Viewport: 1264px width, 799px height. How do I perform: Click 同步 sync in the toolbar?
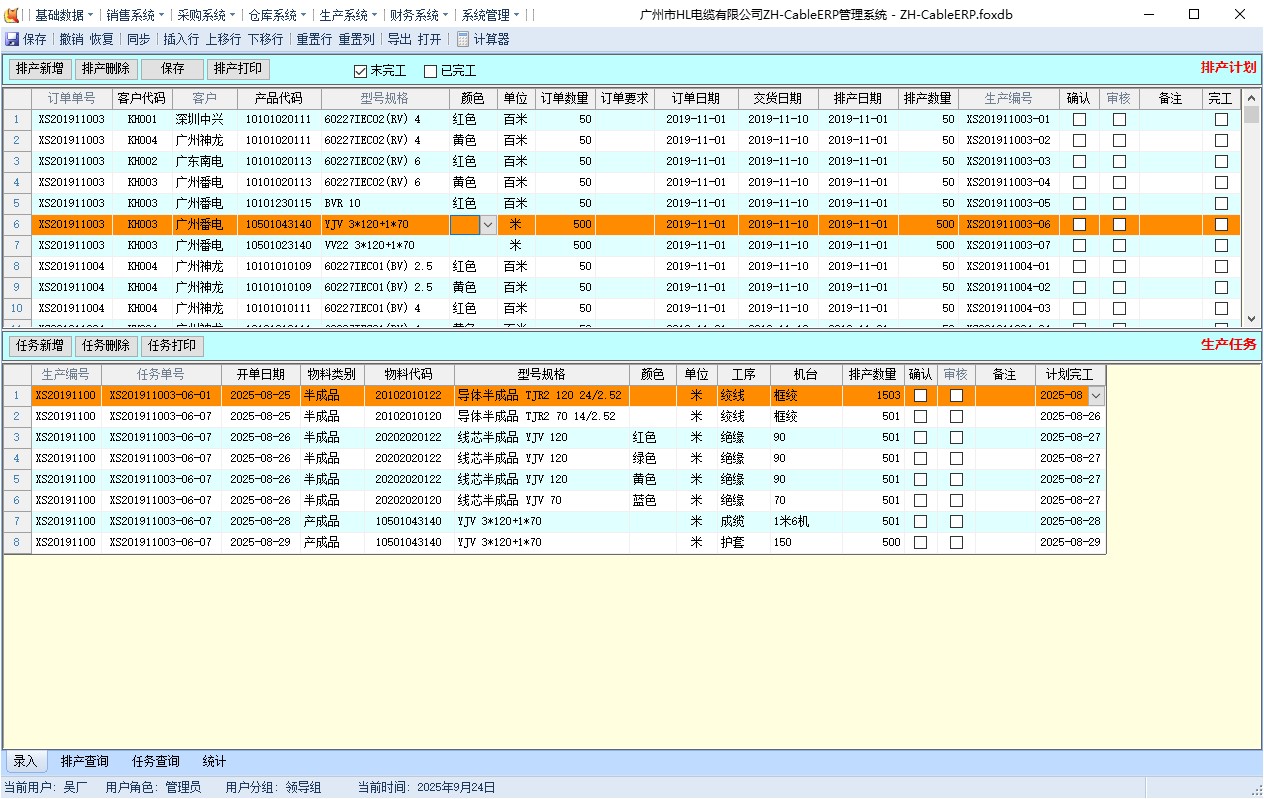click(x=139, y=39)
